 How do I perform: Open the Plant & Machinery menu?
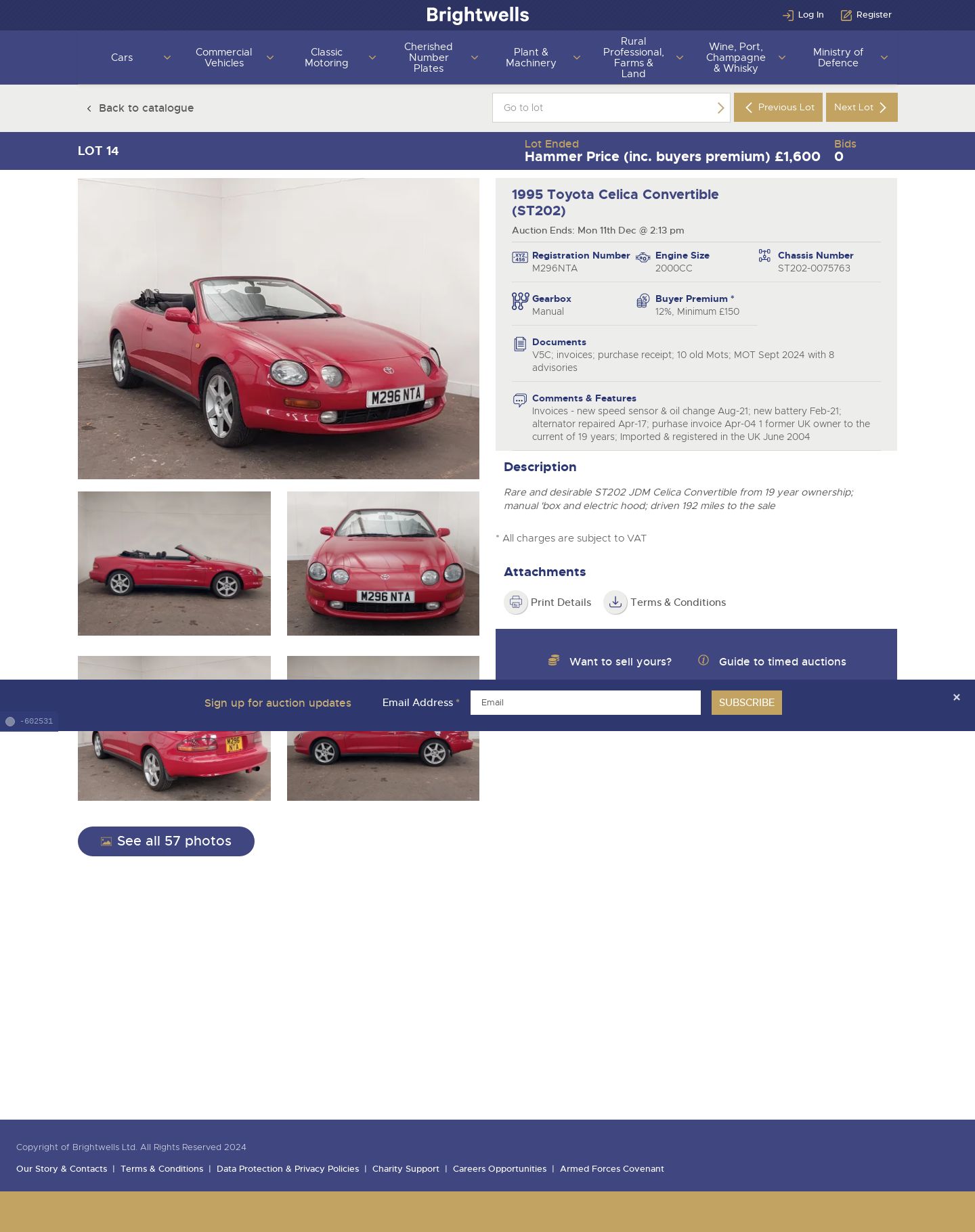(x=531, y=58)
